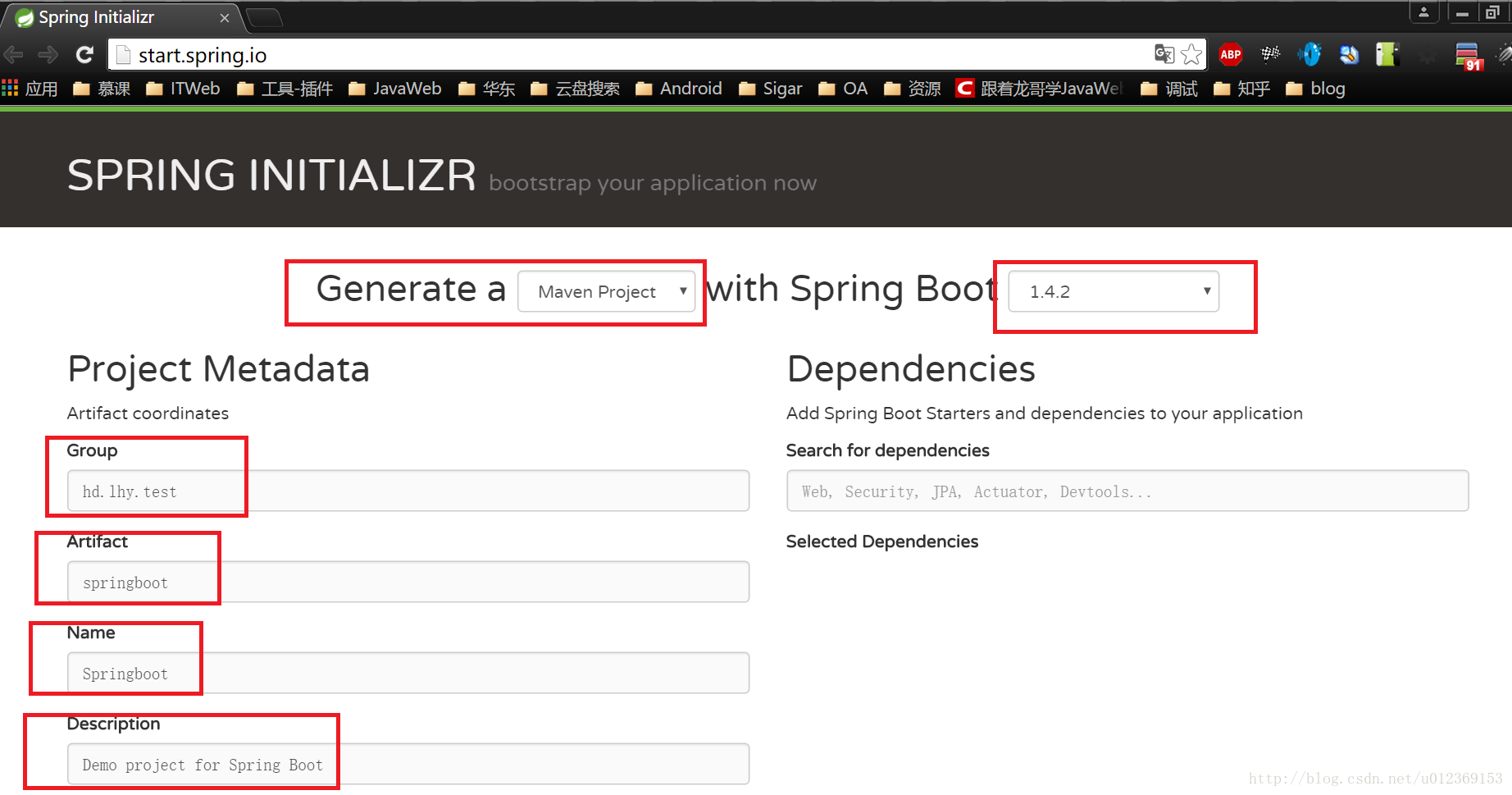This screenshot has width=1512, height=795.
Task: Close the Spring Initializr tab
Action: coord(225,18)
